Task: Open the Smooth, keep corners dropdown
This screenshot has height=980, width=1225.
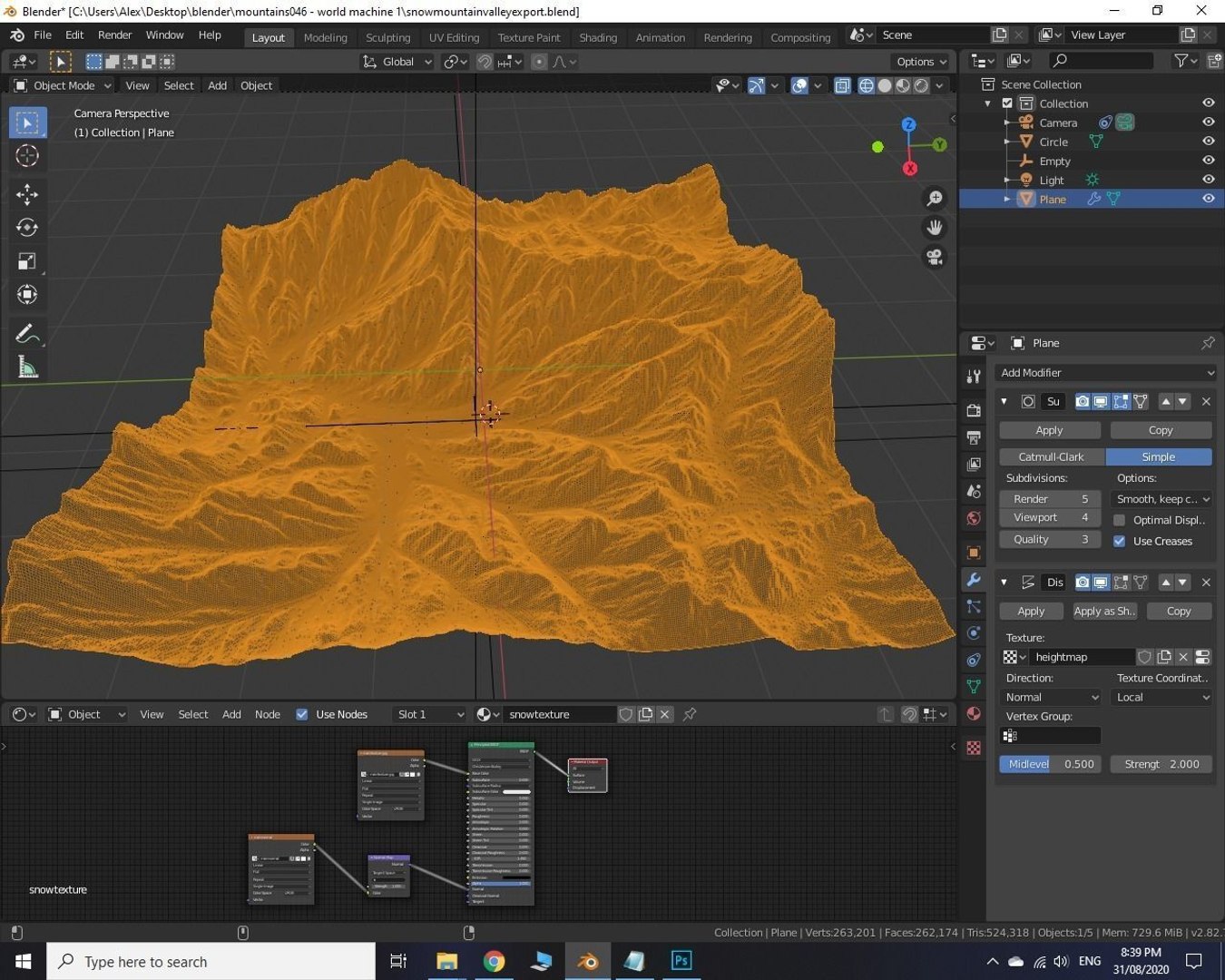Action: click(x=1162, y=499)
